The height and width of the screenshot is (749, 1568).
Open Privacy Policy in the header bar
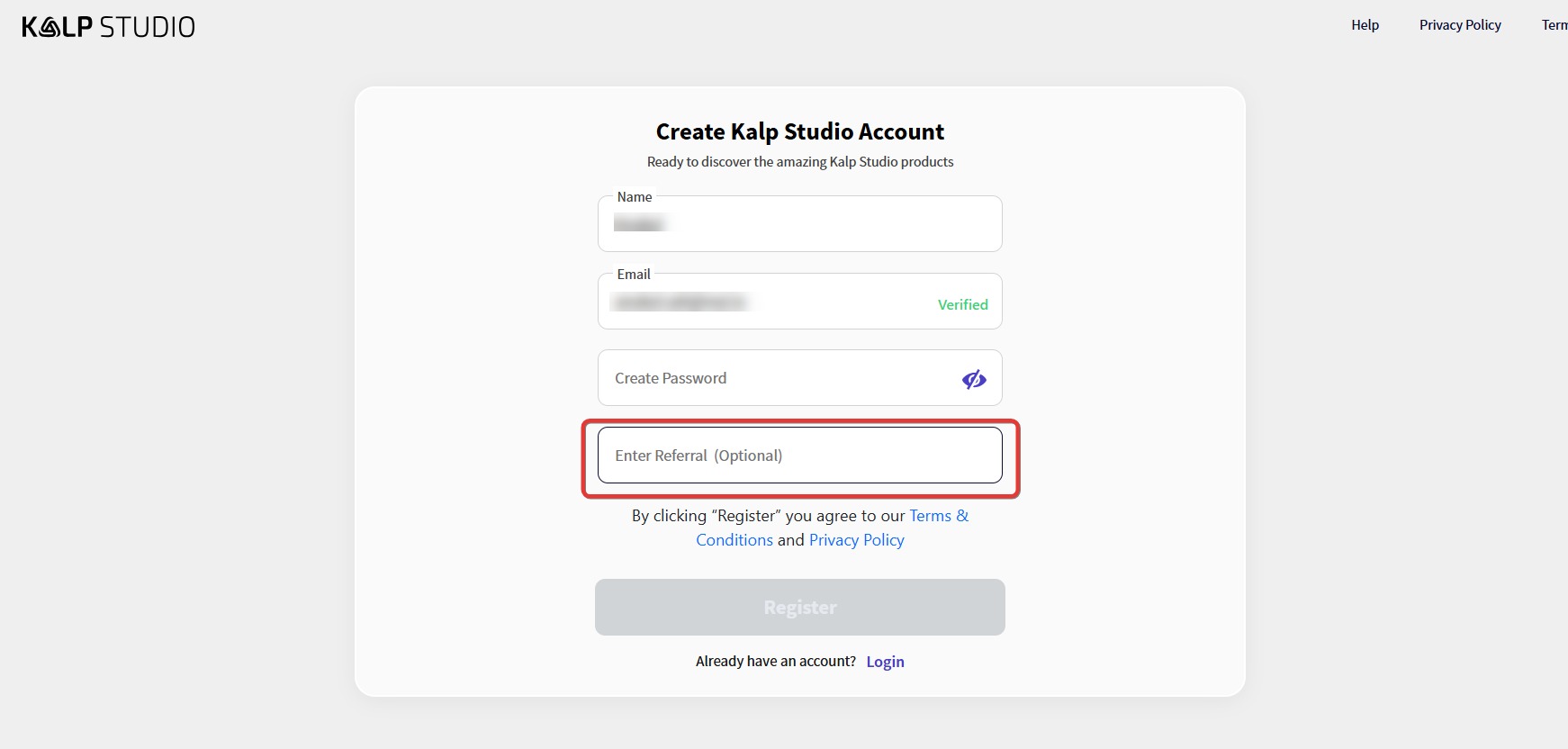(x=1460, y=25)
